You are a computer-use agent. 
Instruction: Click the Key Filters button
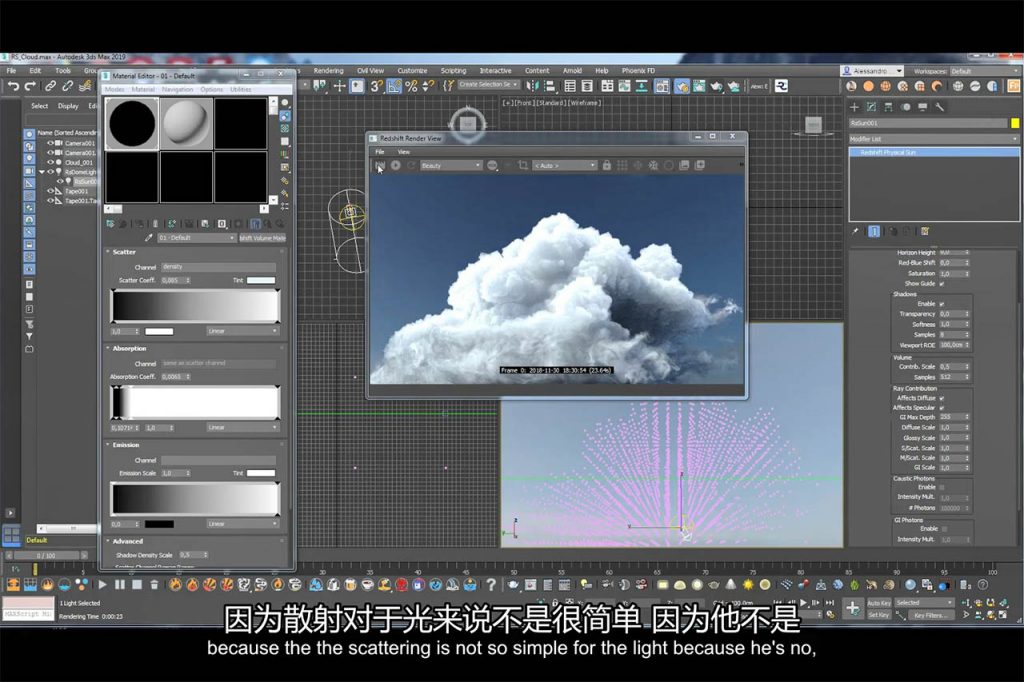coord(929,615)
